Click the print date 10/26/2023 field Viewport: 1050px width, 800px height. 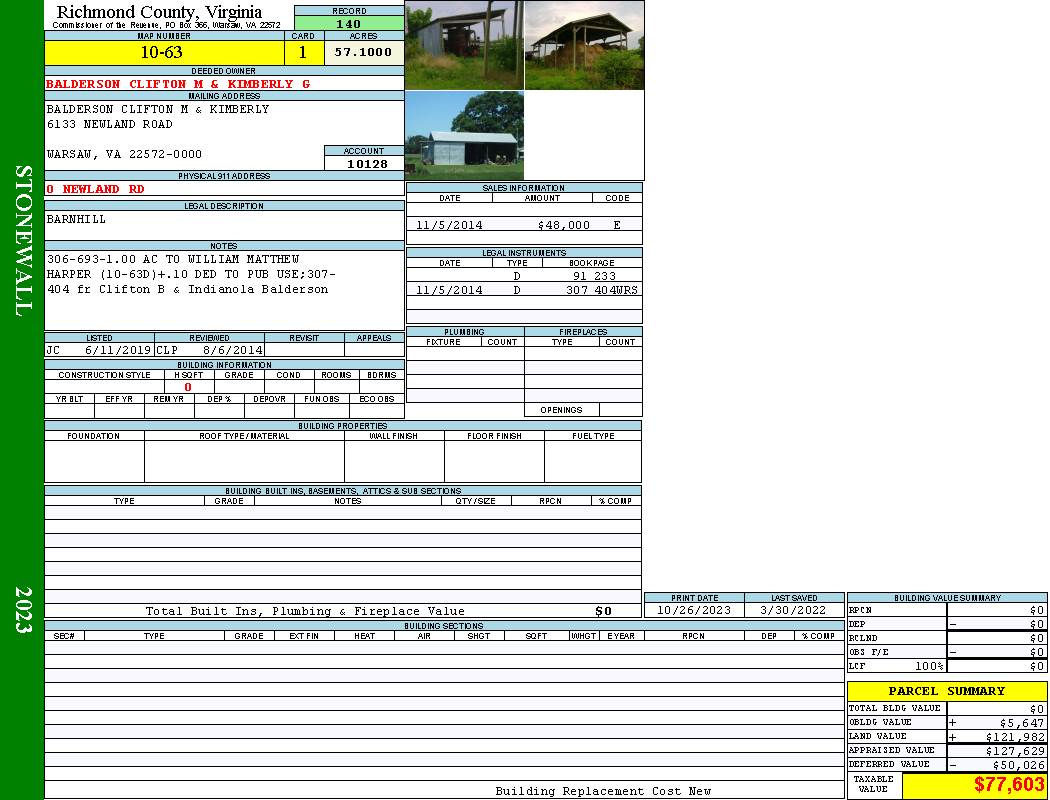(693, 610)
